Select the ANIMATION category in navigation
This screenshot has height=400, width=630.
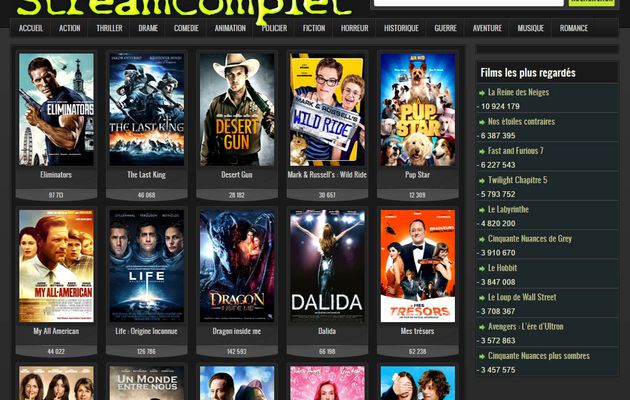(230, 28)
